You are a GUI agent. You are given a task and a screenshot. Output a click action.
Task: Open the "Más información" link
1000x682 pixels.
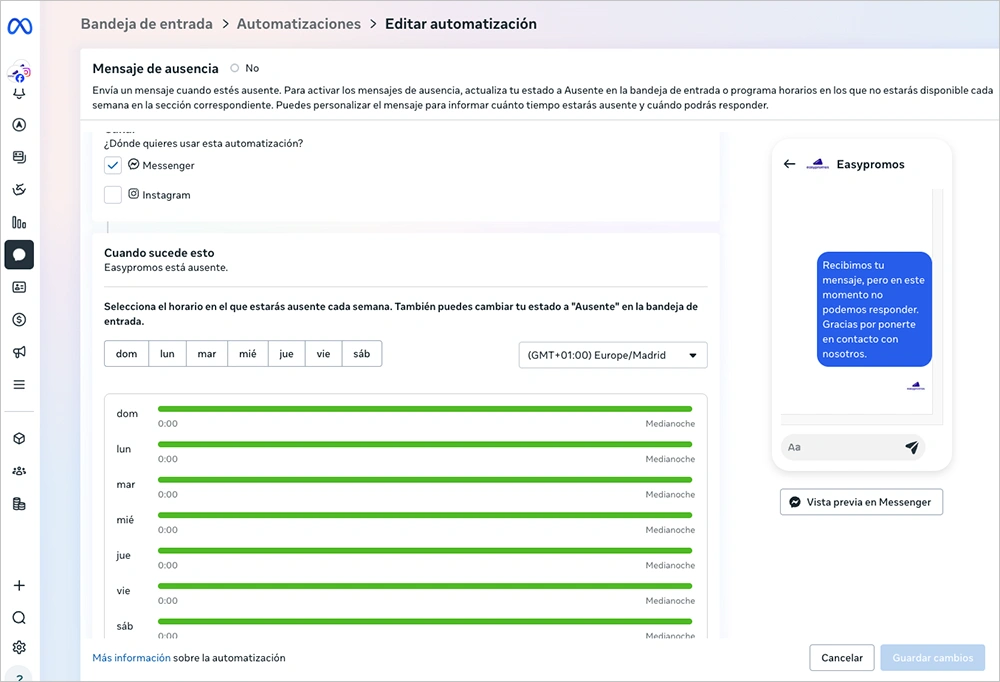pyautogui.click(x=131, y=658)
